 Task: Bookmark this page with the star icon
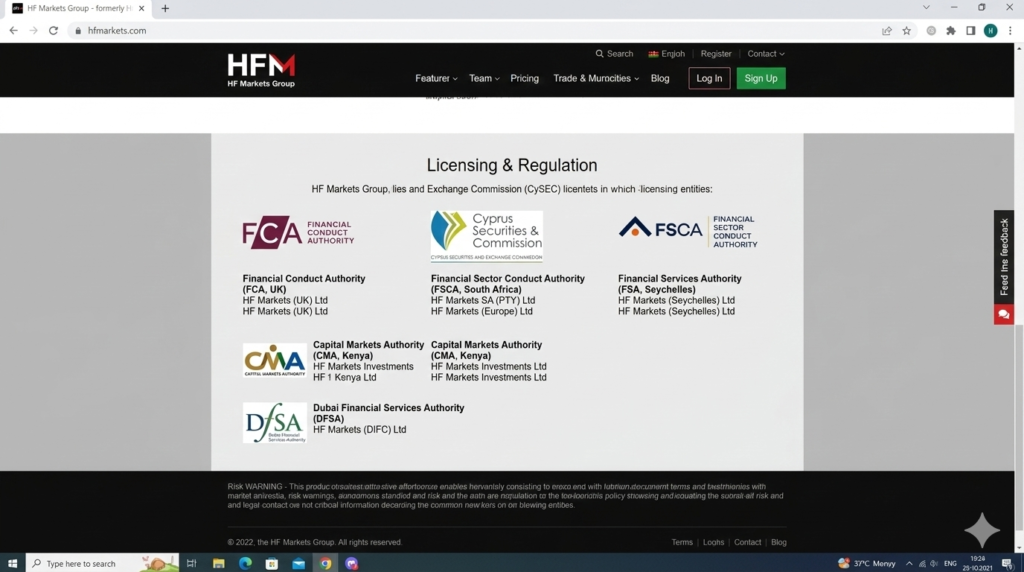point(907,31)
